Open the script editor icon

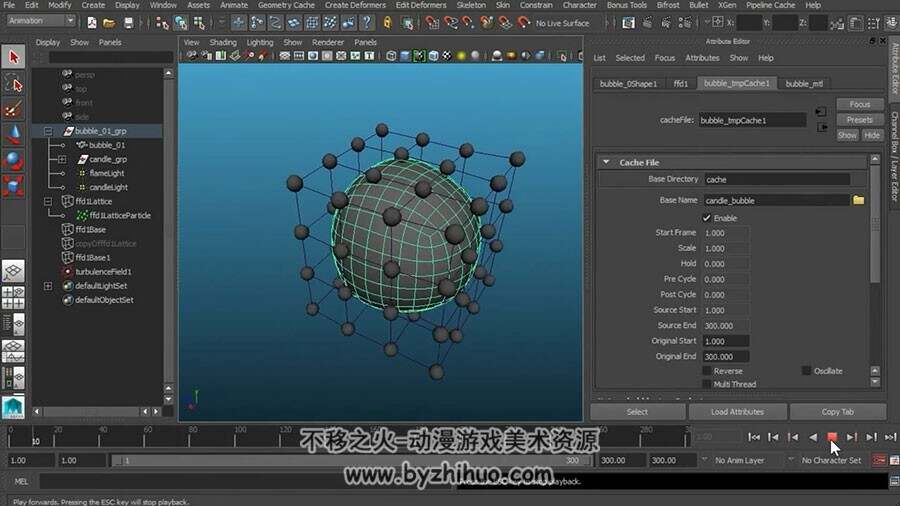[894, 481]
